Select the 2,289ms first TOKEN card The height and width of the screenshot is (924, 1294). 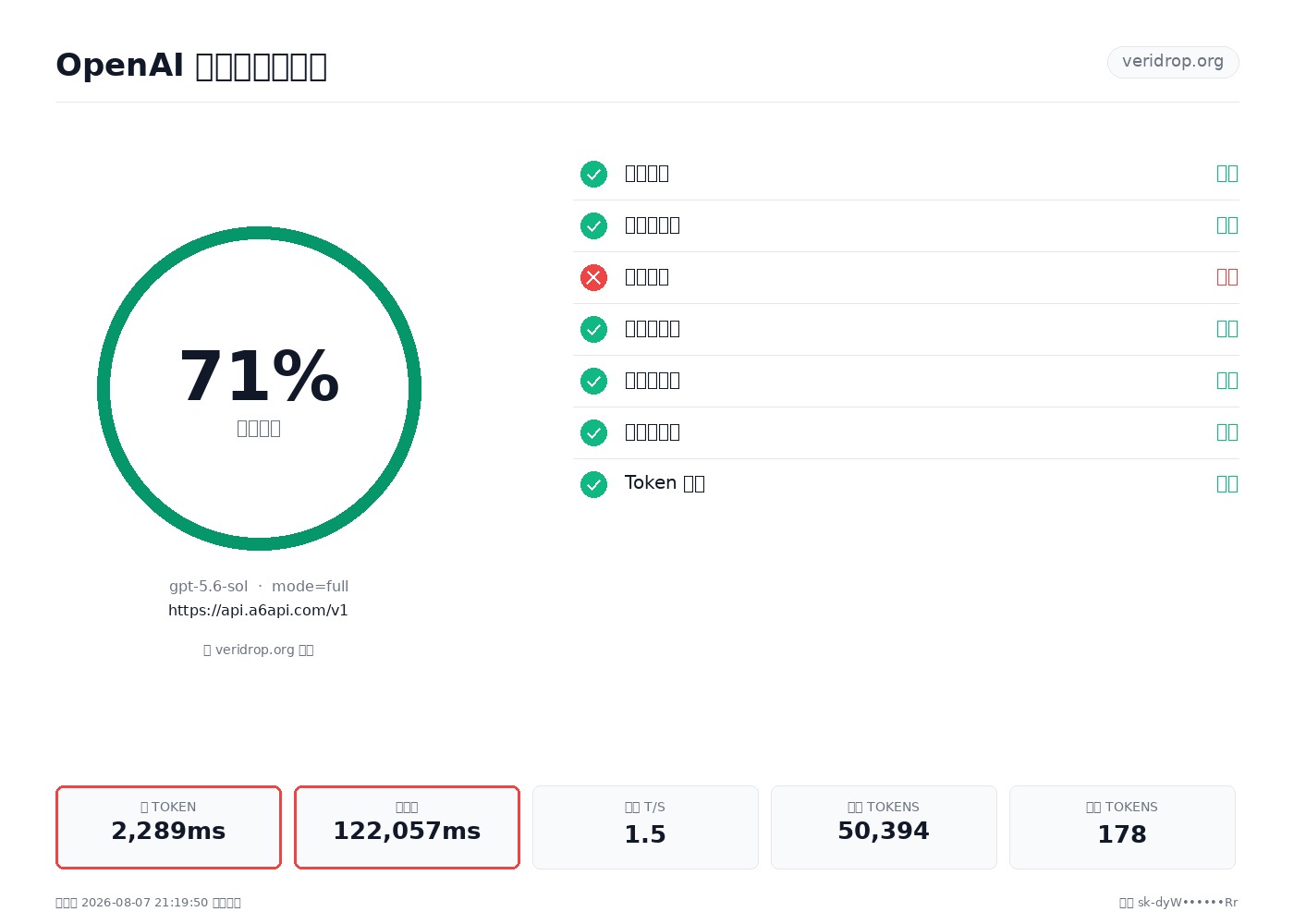pos(168,827)
